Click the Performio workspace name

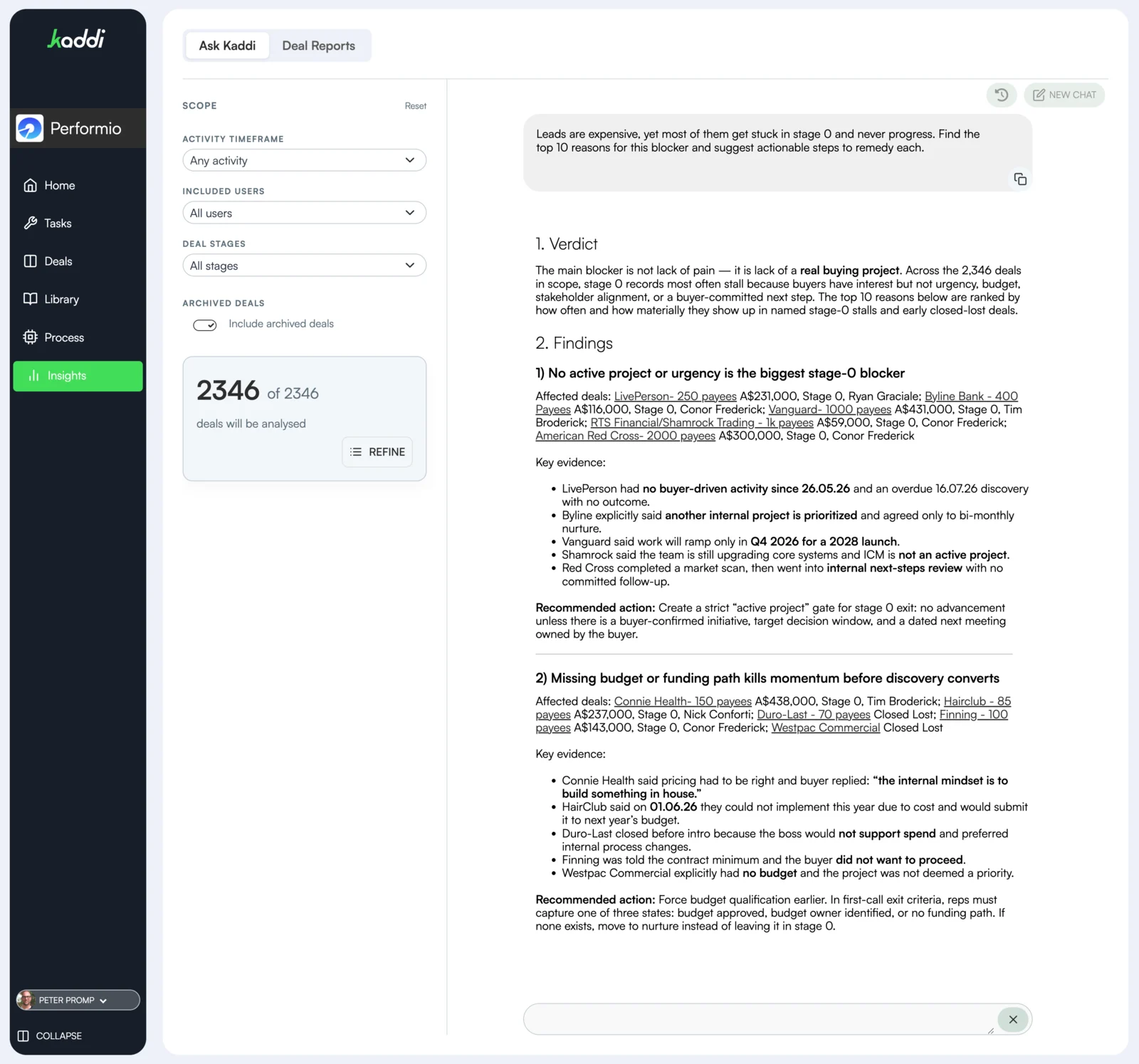pyautogui.click(x=85, y=129)
